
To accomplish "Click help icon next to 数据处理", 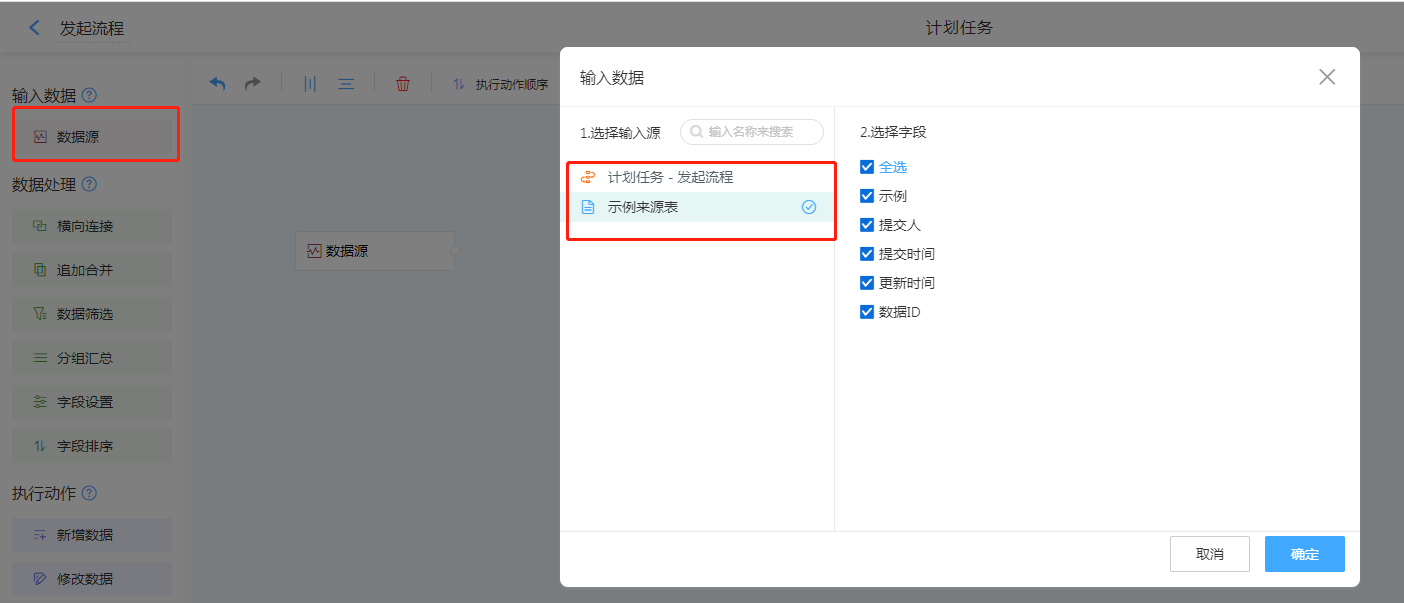I will pyautogui.click(x=90, y=184).
